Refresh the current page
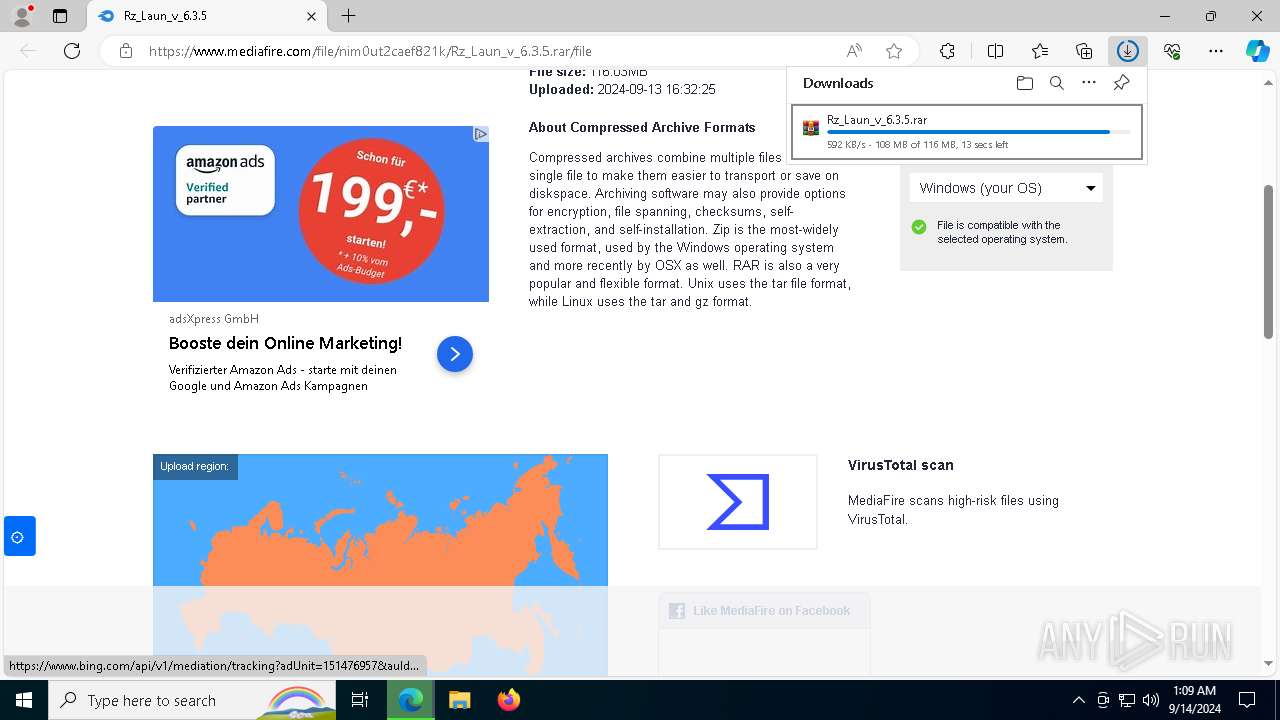This screenshot has height=720, width=1280. (x=72, y=51)
